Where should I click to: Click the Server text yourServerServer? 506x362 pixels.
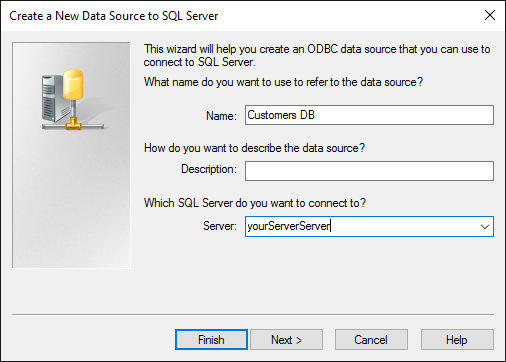pyautogui.click(x=289, y=226)
